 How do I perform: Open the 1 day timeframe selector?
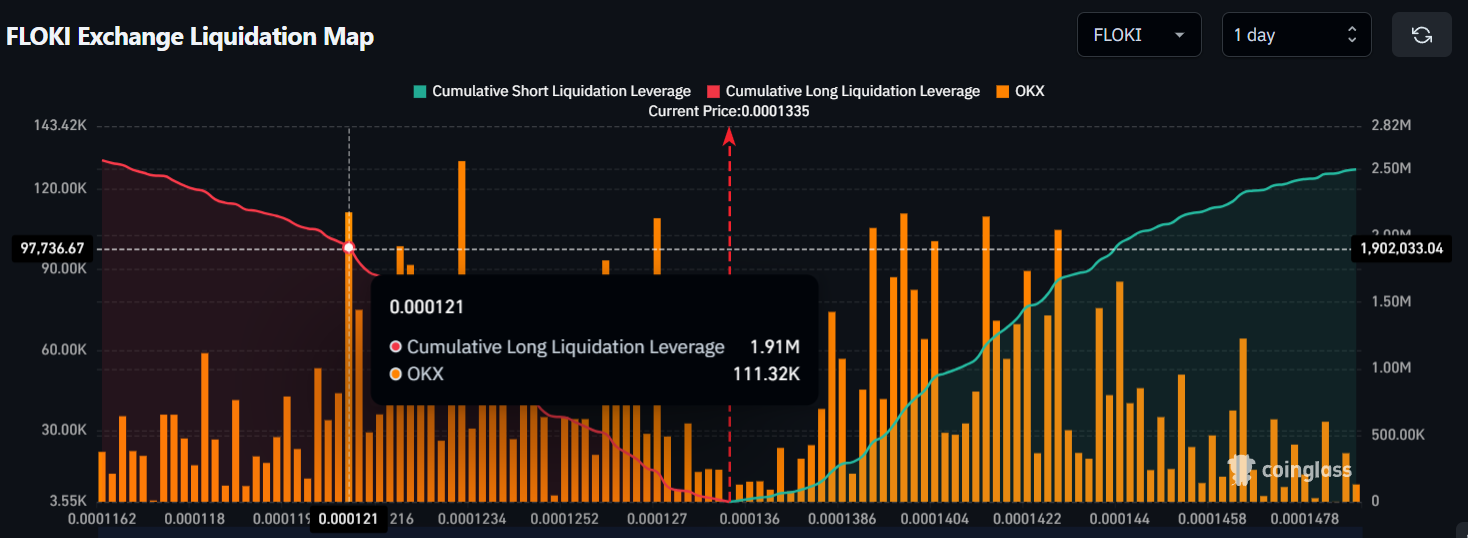point(1295,35)
